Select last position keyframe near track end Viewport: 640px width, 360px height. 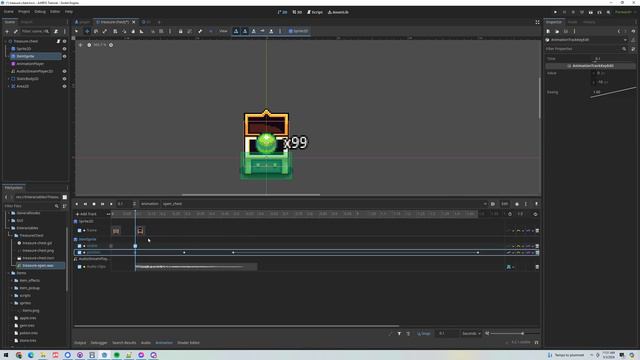[x=478, y=253]
